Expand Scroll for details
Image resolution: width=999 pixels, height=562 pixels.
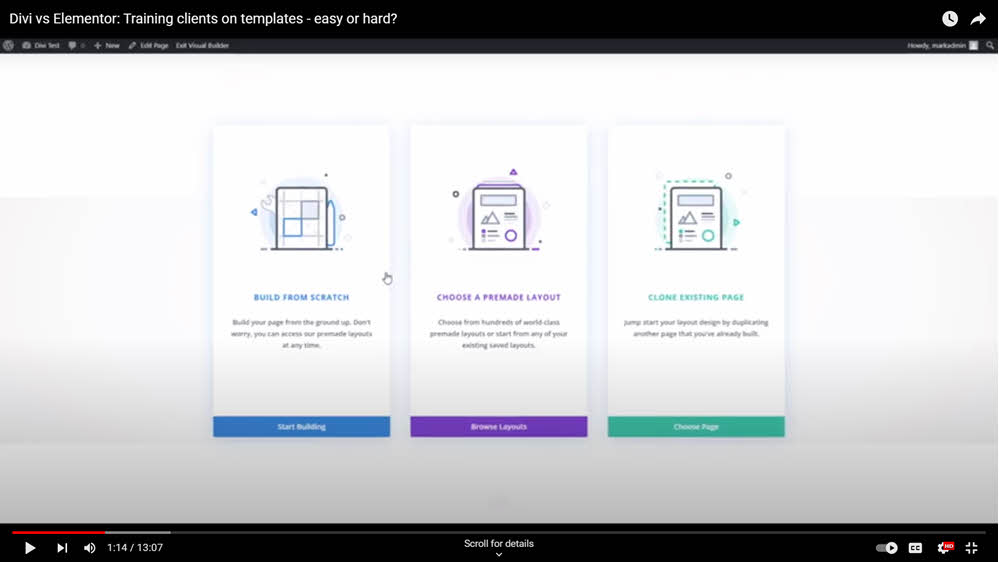[499, 547]
